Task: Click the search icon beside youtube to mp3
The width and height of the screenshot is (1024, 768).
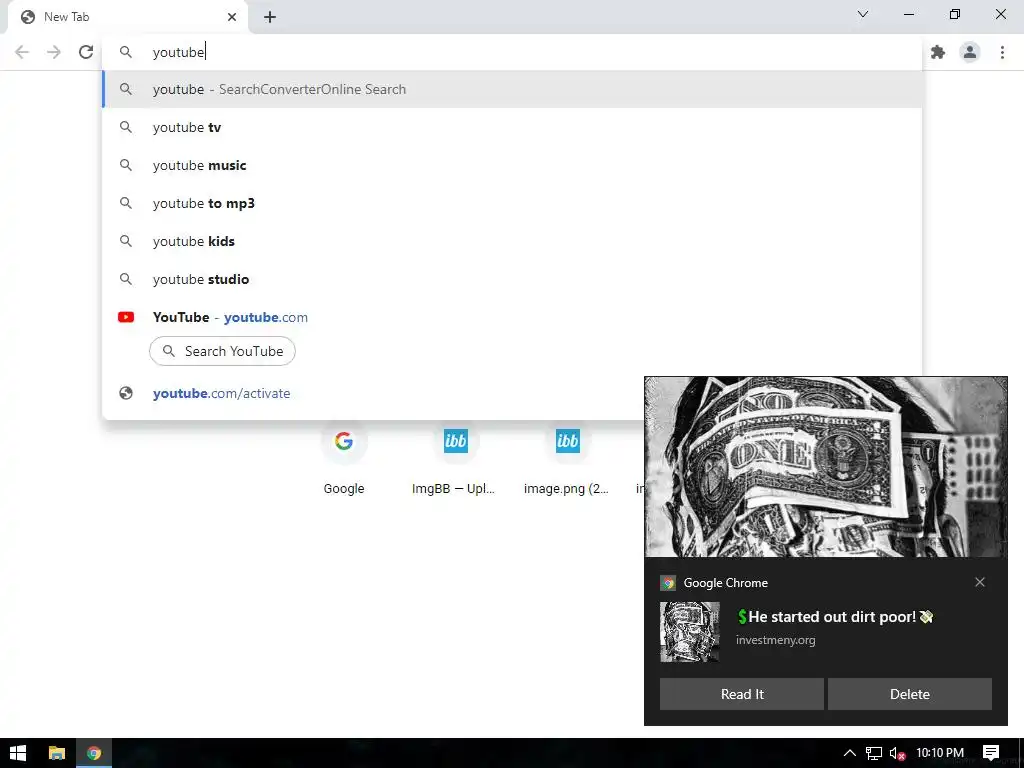Action: (x=126, y=203)
